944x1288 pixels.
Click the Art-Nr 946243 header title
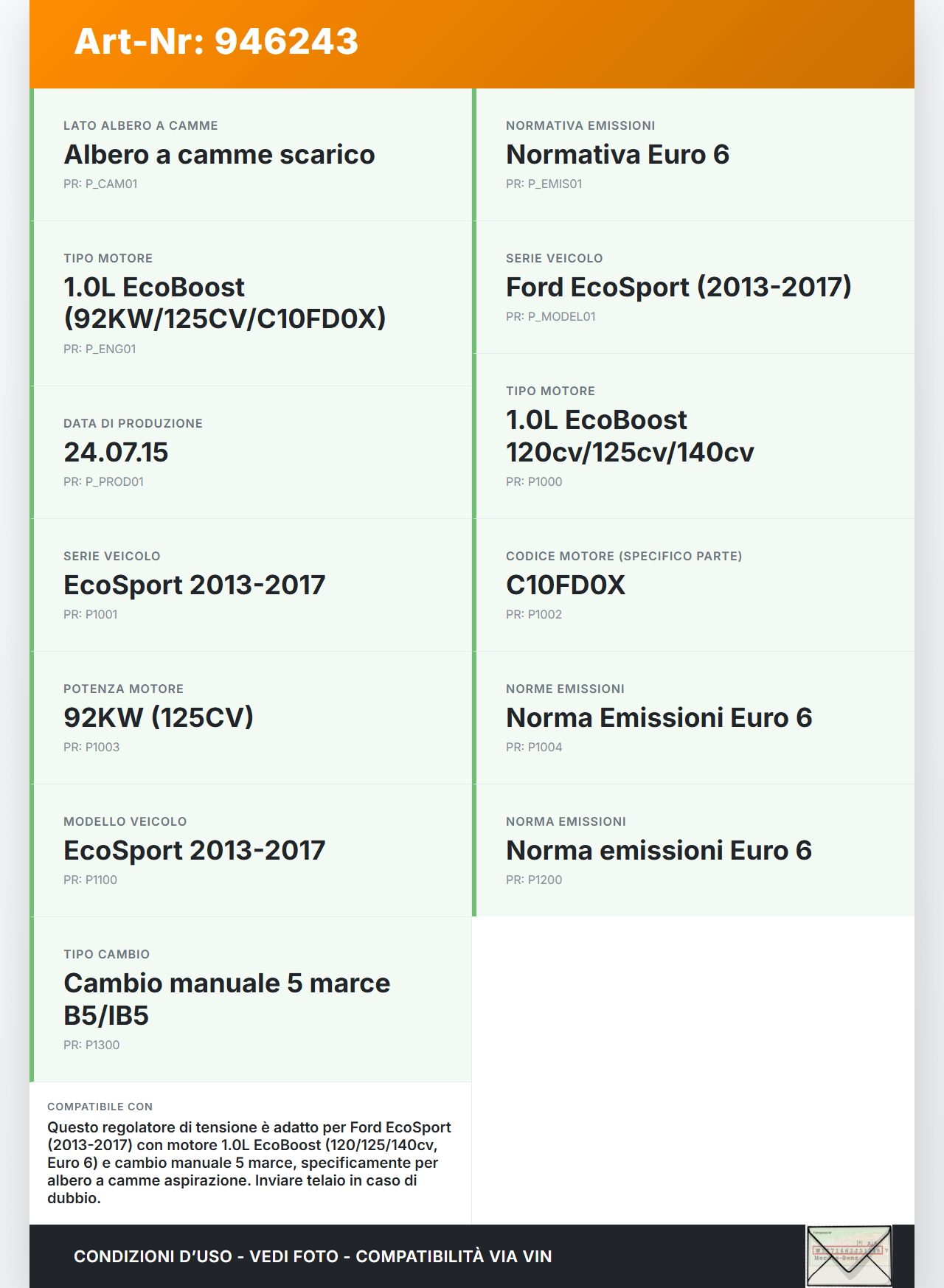pyautogui.click(x=216, y=41)
